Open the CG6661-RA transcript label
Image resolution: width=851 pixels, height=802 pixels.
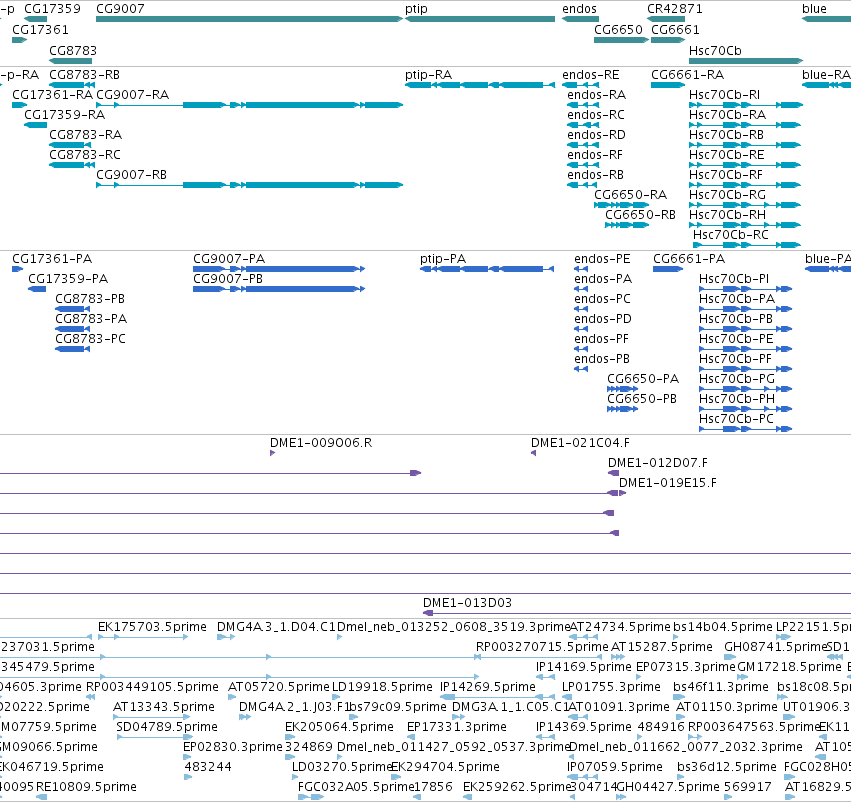[687, 74]
